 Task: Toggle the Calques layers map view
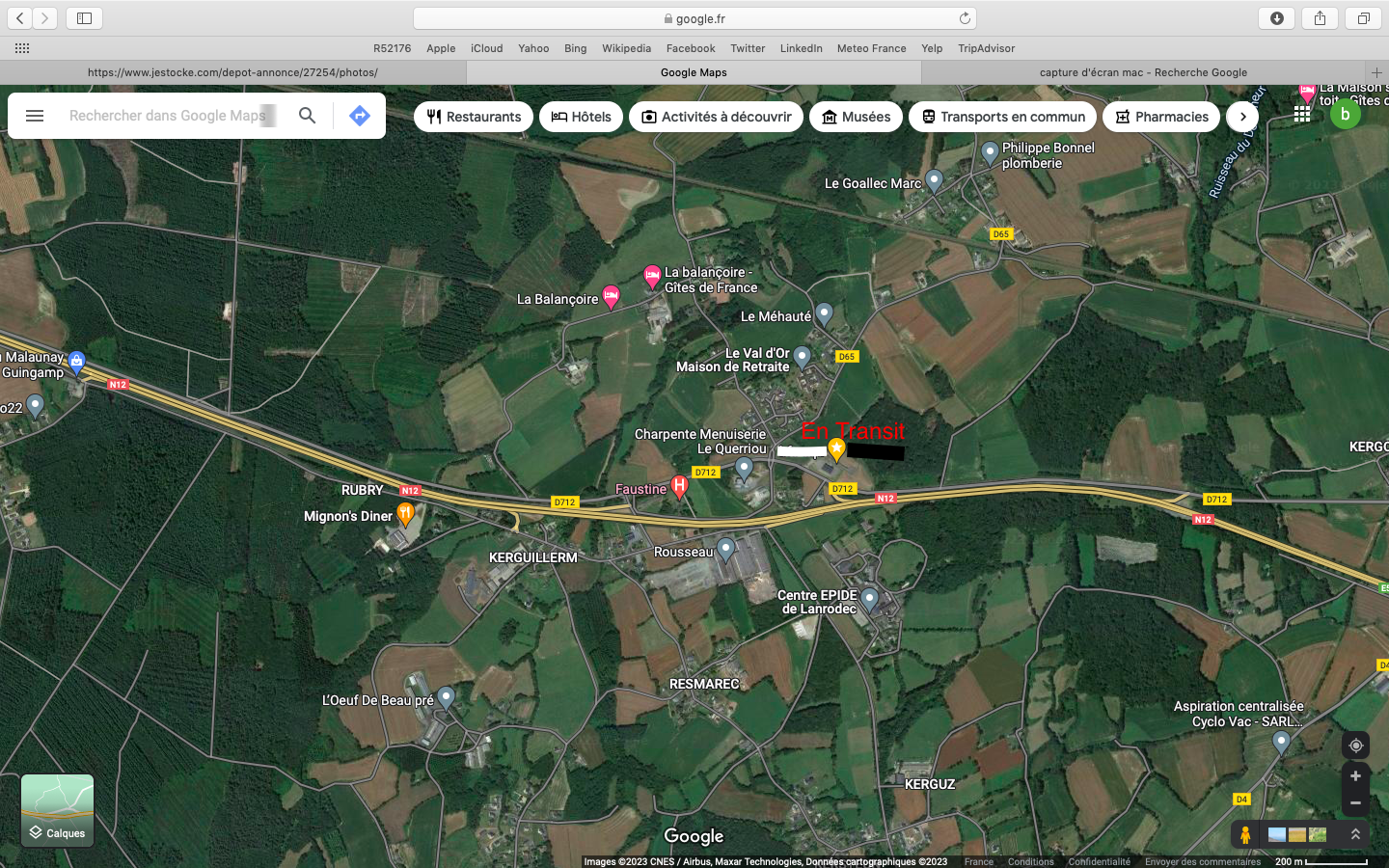pos(58,810)
